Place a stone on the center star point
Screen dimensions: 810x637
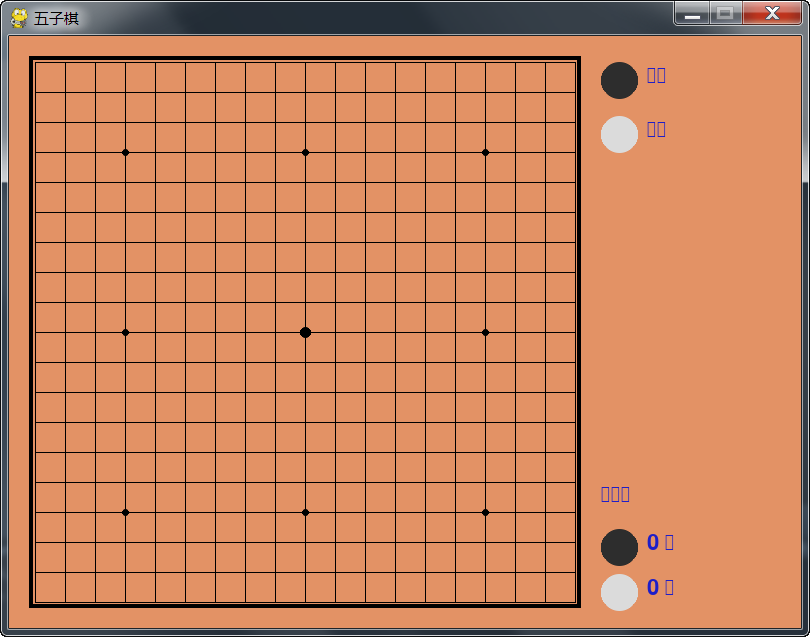[x=305, y=332]
